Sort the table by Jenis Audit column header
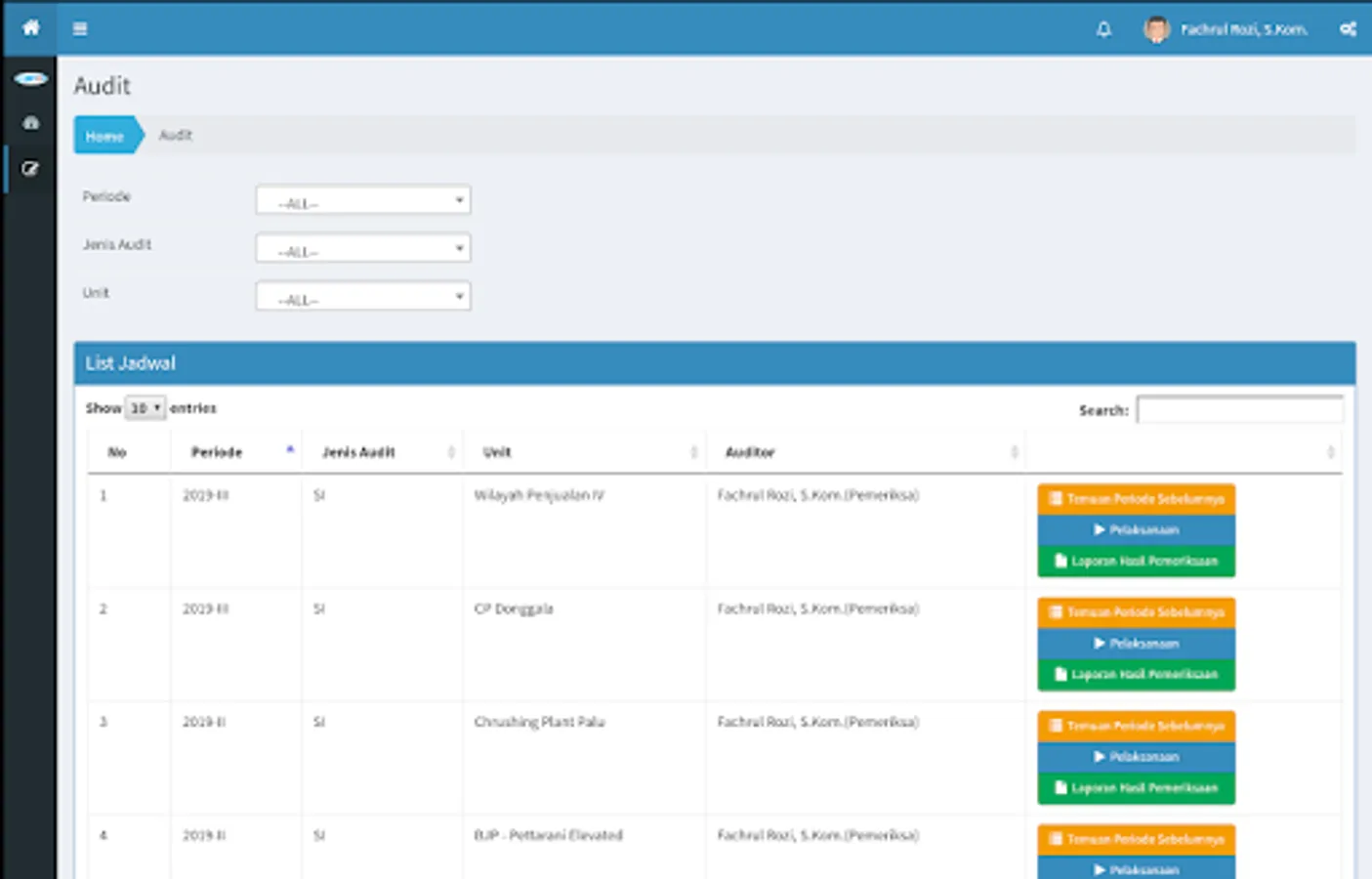Viewport: 1372px width, 879px height. tap(382, 452)
